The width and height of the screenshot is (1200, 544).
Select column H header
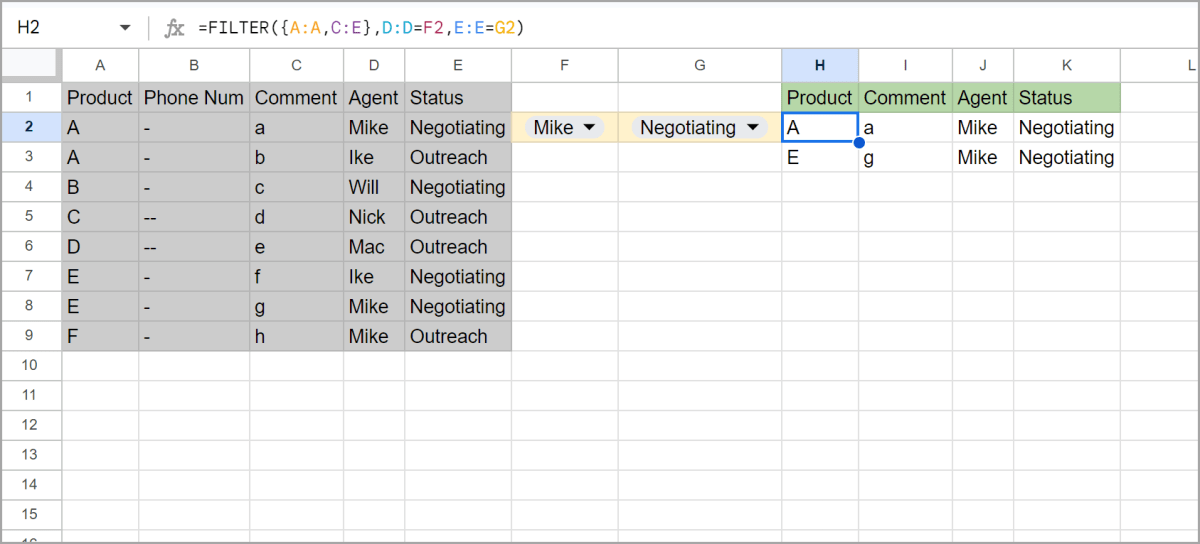click(820, 65)
